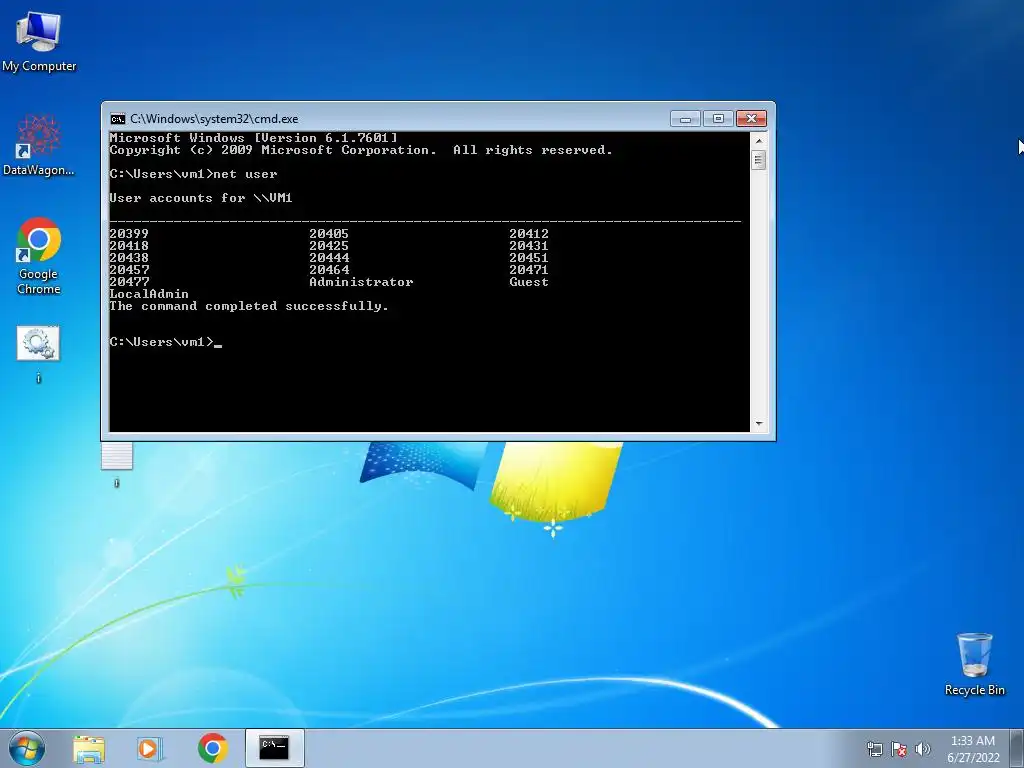
Task: Open Windows Explorer from the taskbar
Action: point(89,748)
